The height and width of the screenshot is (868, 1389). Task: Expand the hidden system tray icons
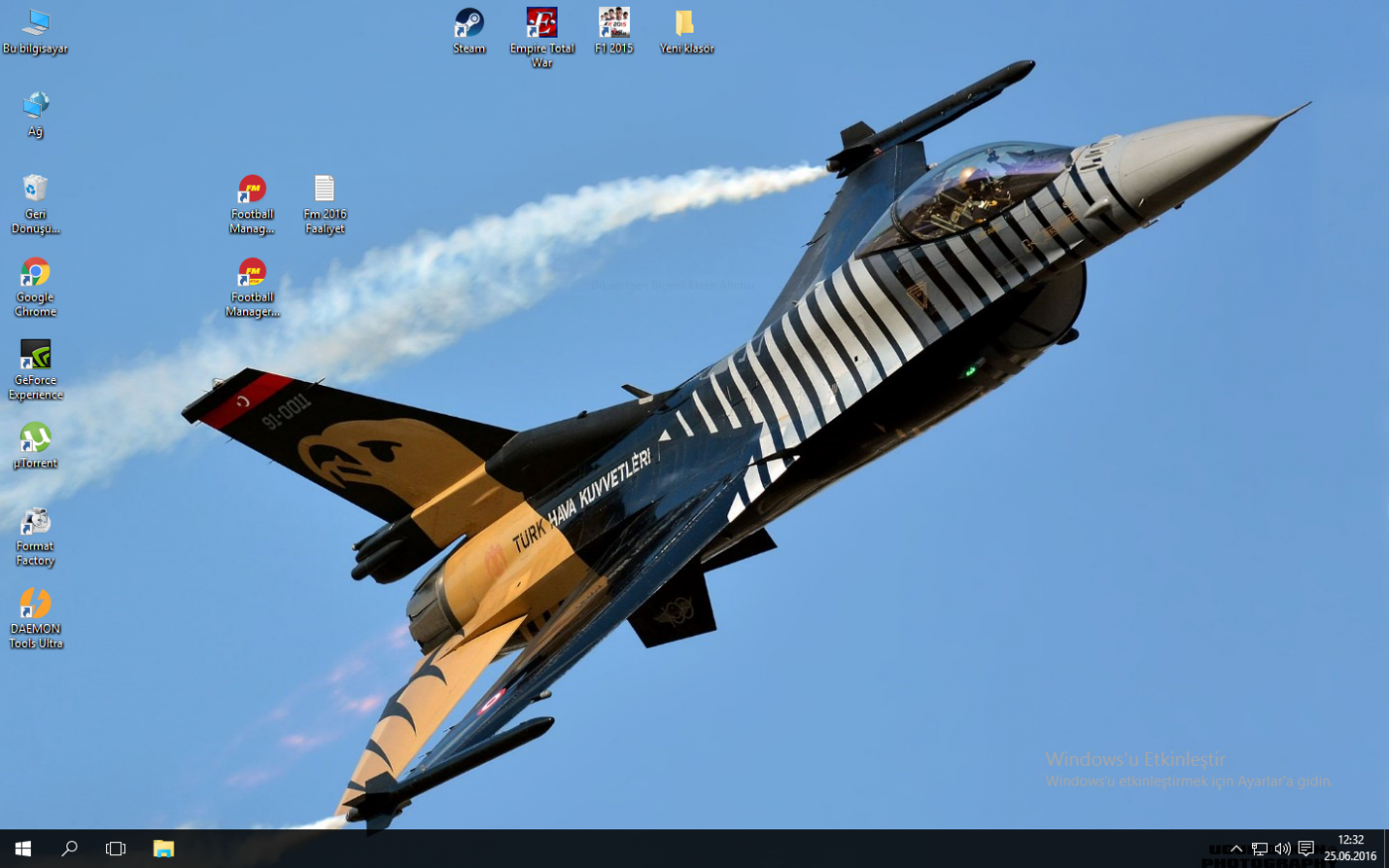tap(1236, 849)
